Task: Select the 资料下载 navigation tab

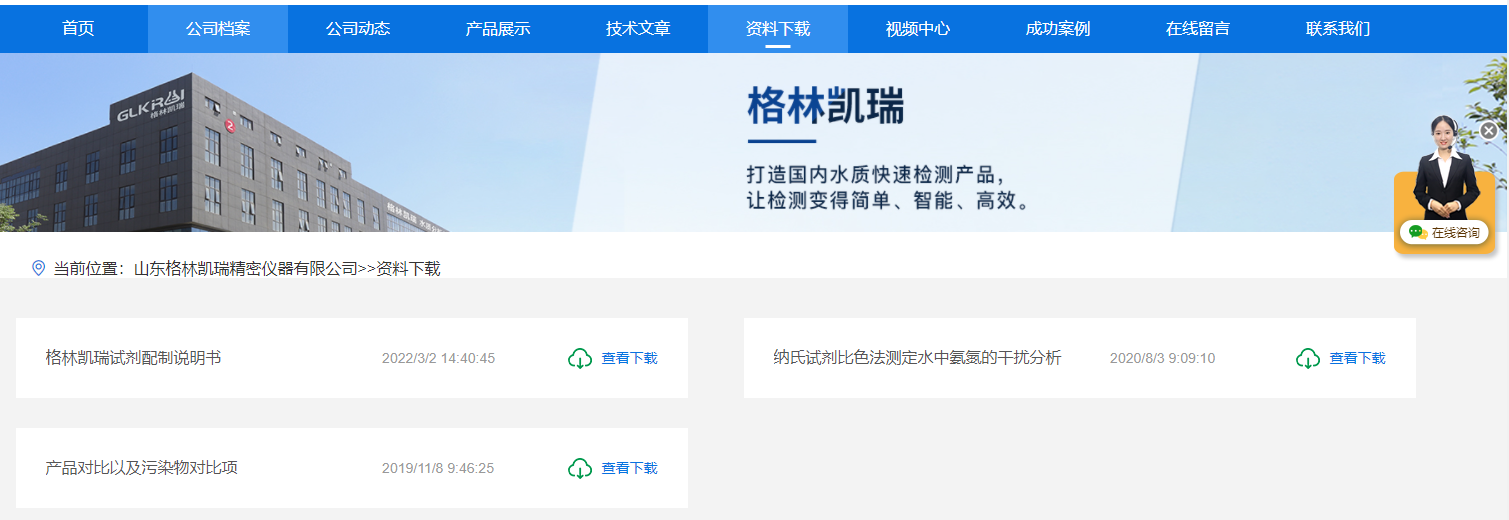Action: (x=778, y=29)
